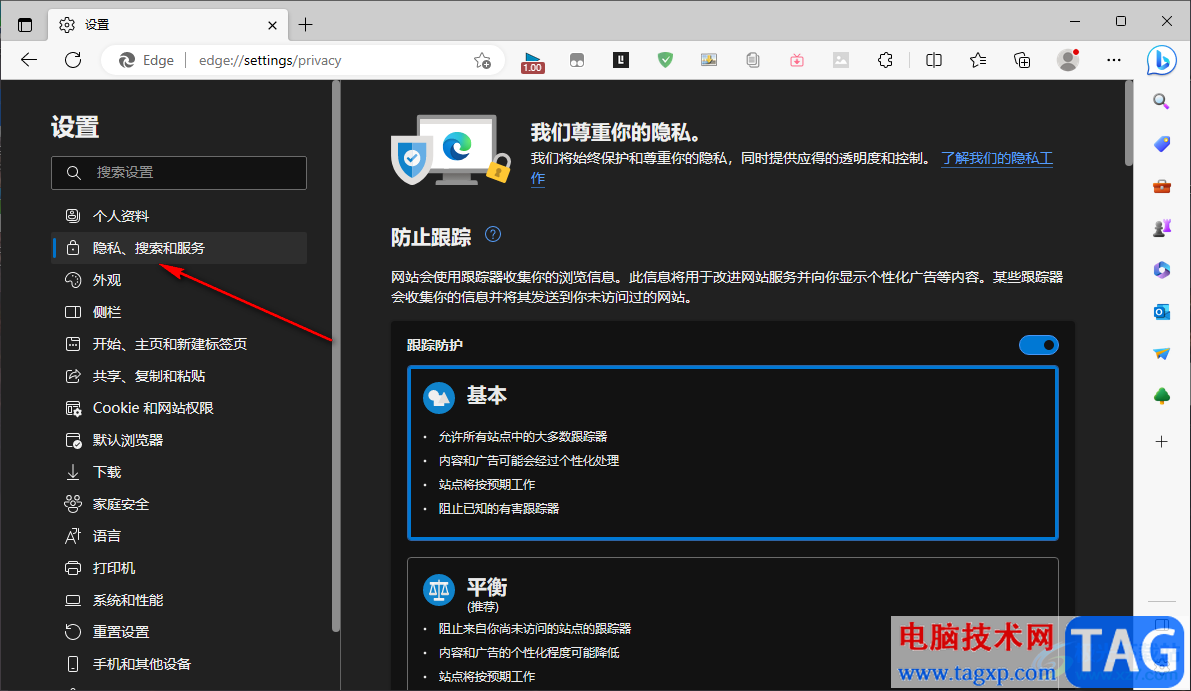This screenshot has height=691, width=1191.
Task: Turn off the 跟踪防护 toggle
Action: [x=1038, y=345]
